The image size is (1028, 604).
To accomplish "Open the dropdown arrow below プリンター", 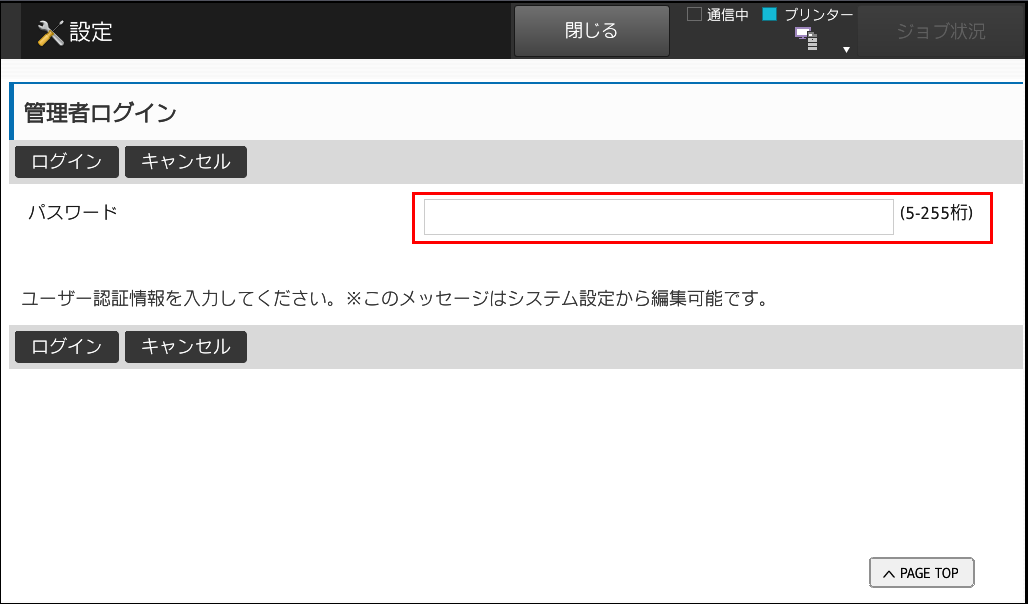I will click(x=846, y=50).
